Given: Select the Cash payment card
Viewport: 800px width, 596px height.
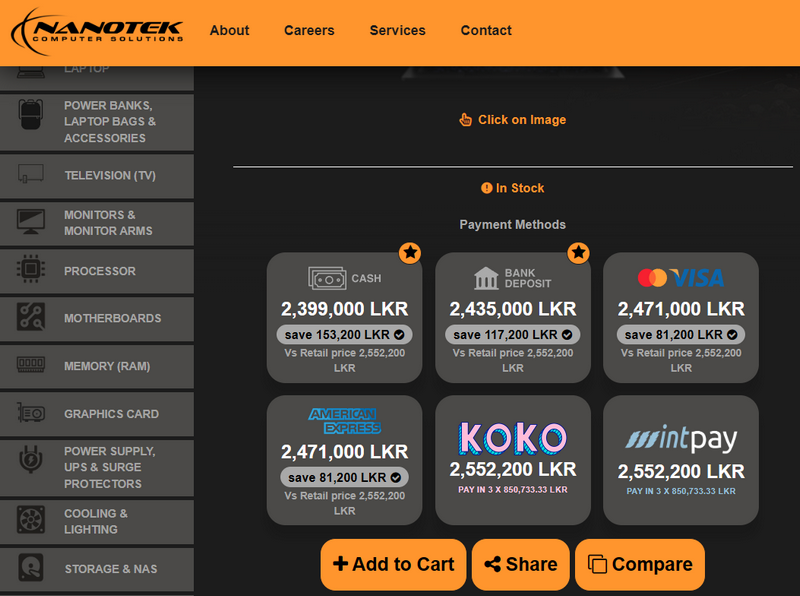Looking at the screenshot, I should point(344,317).
